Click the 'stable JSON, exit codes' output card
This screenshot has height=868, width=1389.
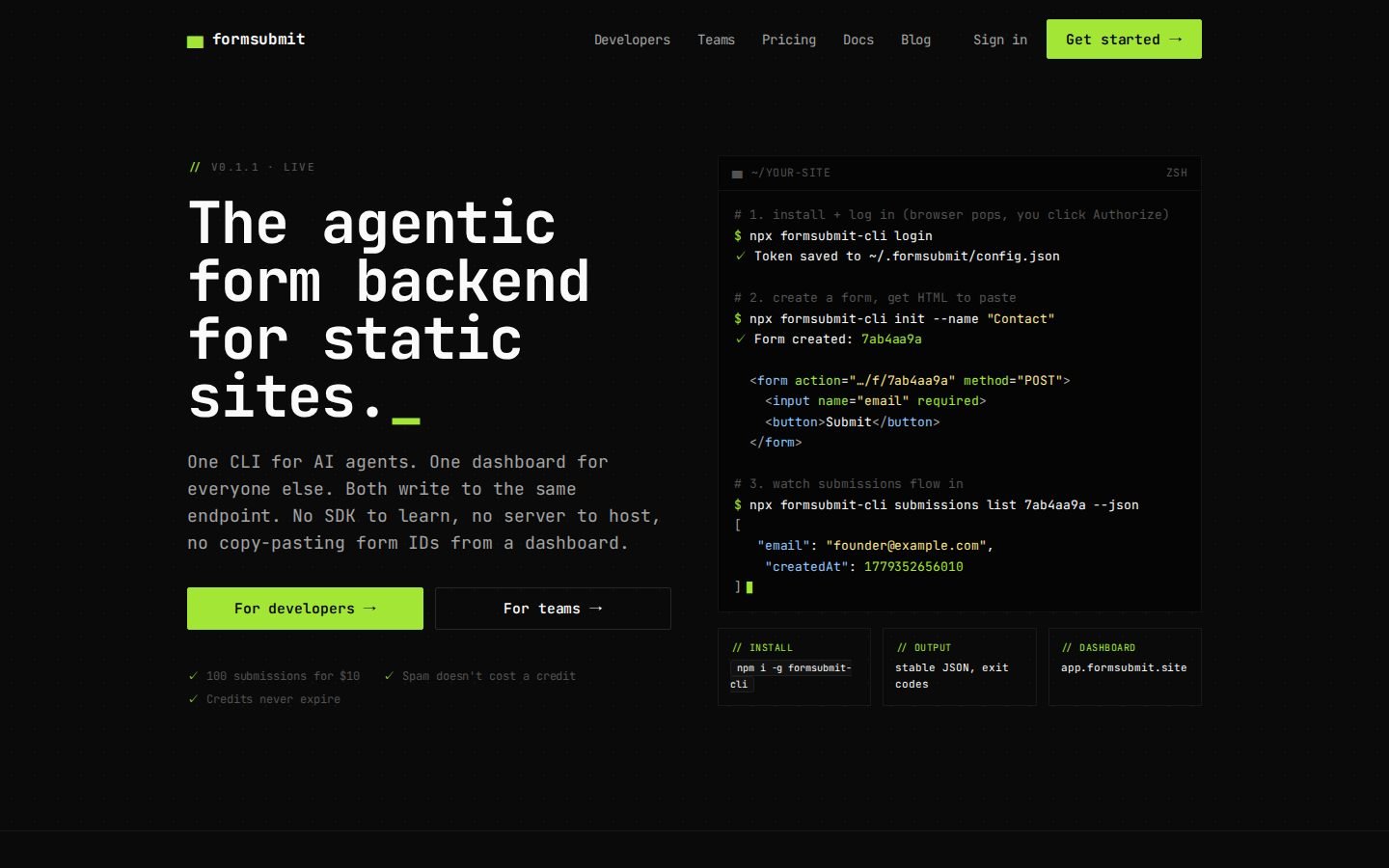[960, 667]
